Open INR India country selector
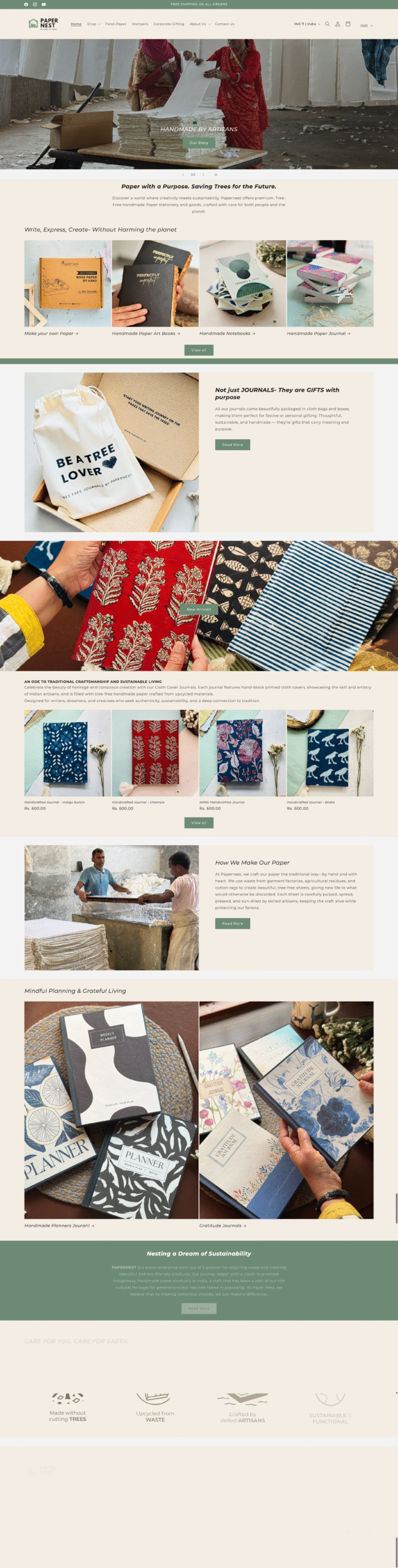This screenshot has height=1568, width=398. [307, 24]
